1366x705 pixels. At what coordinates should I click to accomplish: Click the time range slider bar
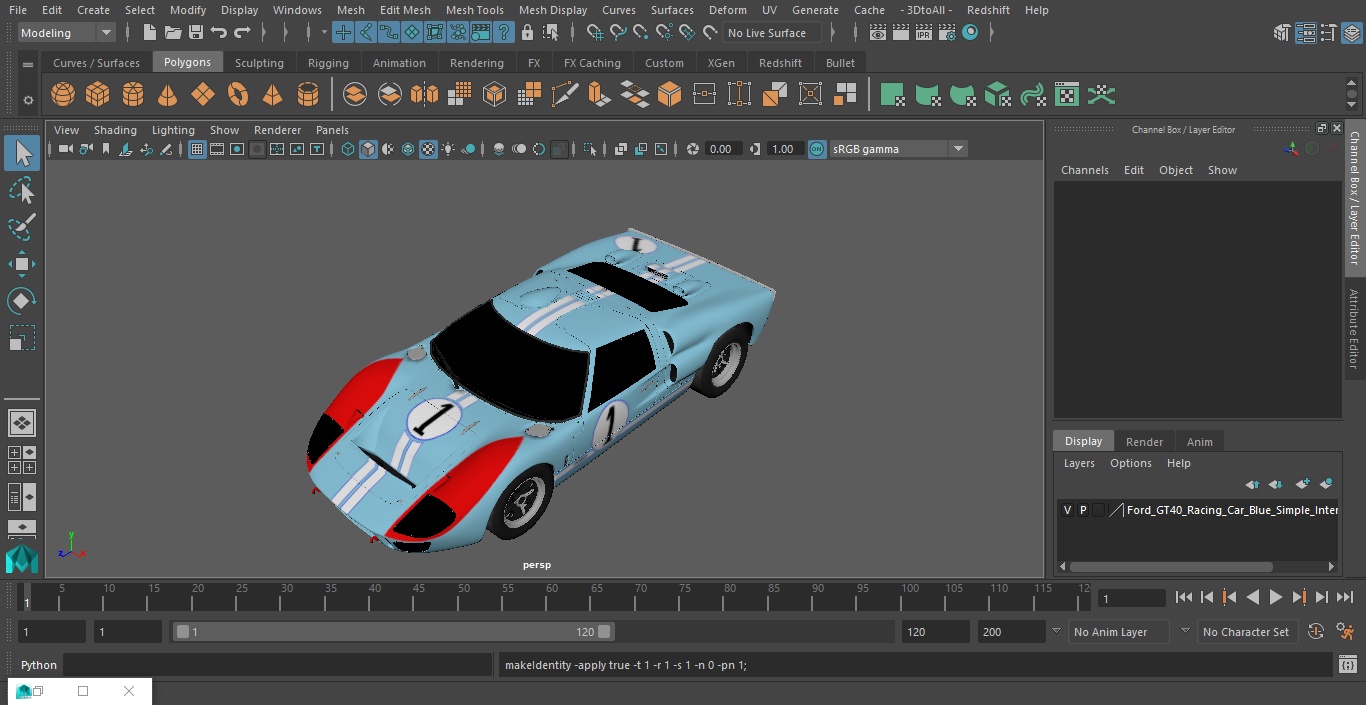[x=393, y=632]
